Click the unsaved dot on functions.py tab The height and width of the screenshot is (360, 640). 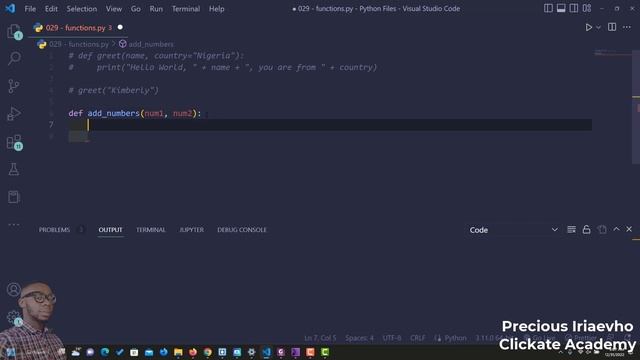click(120, 27)
